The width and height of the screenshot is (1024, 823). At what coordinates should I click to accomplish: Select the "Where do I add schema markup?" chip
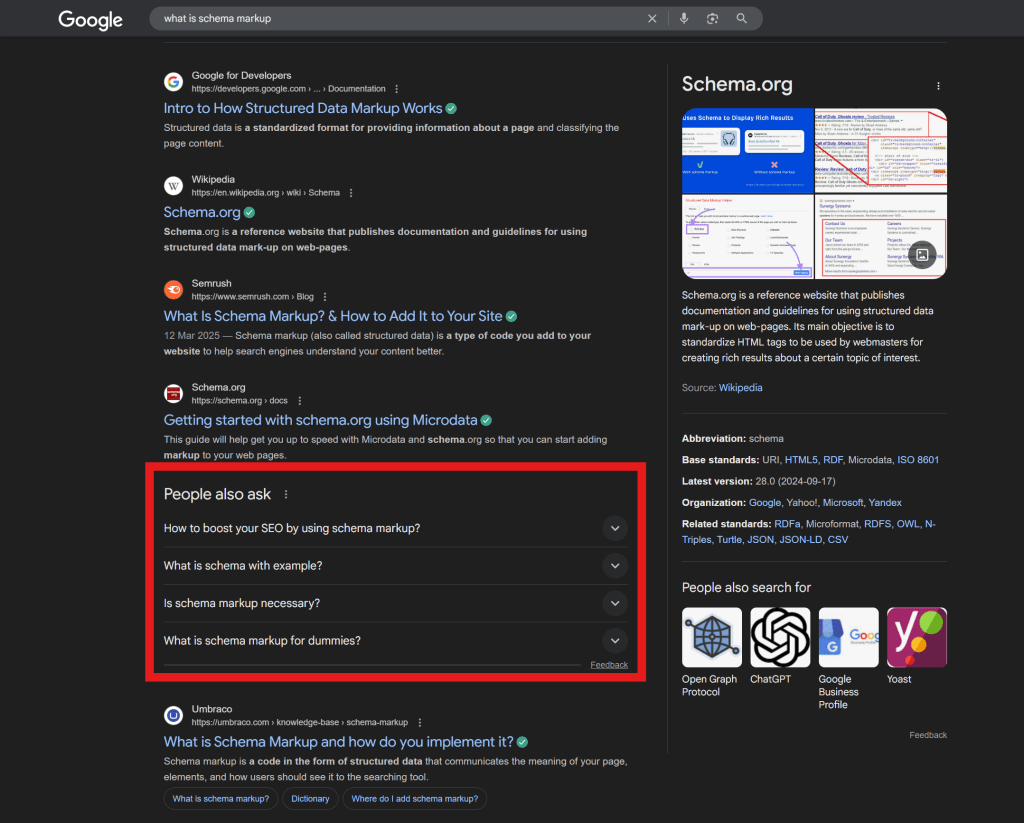pos(414,799)
